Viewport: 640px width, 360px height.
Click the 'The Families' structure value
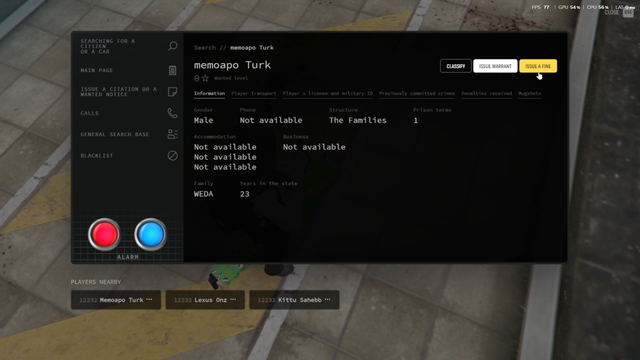(358, 120)
